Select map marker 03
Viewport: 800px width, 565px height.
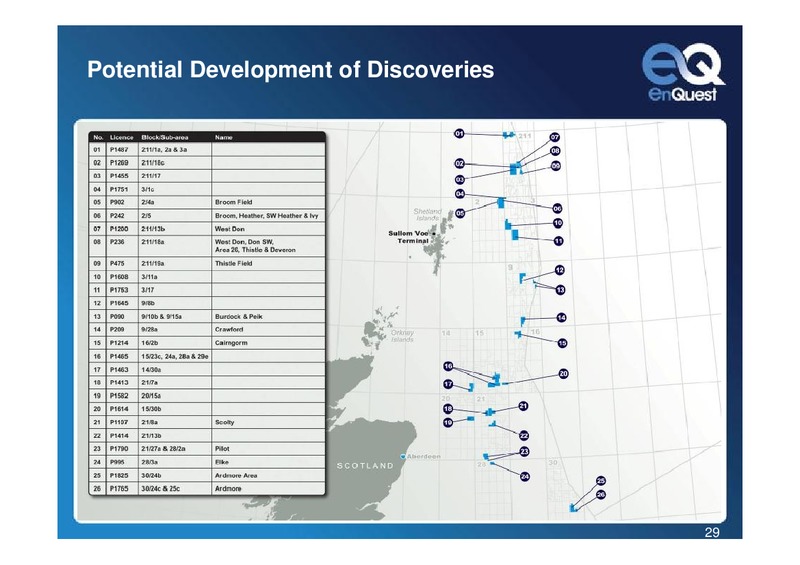pos(460,180)
